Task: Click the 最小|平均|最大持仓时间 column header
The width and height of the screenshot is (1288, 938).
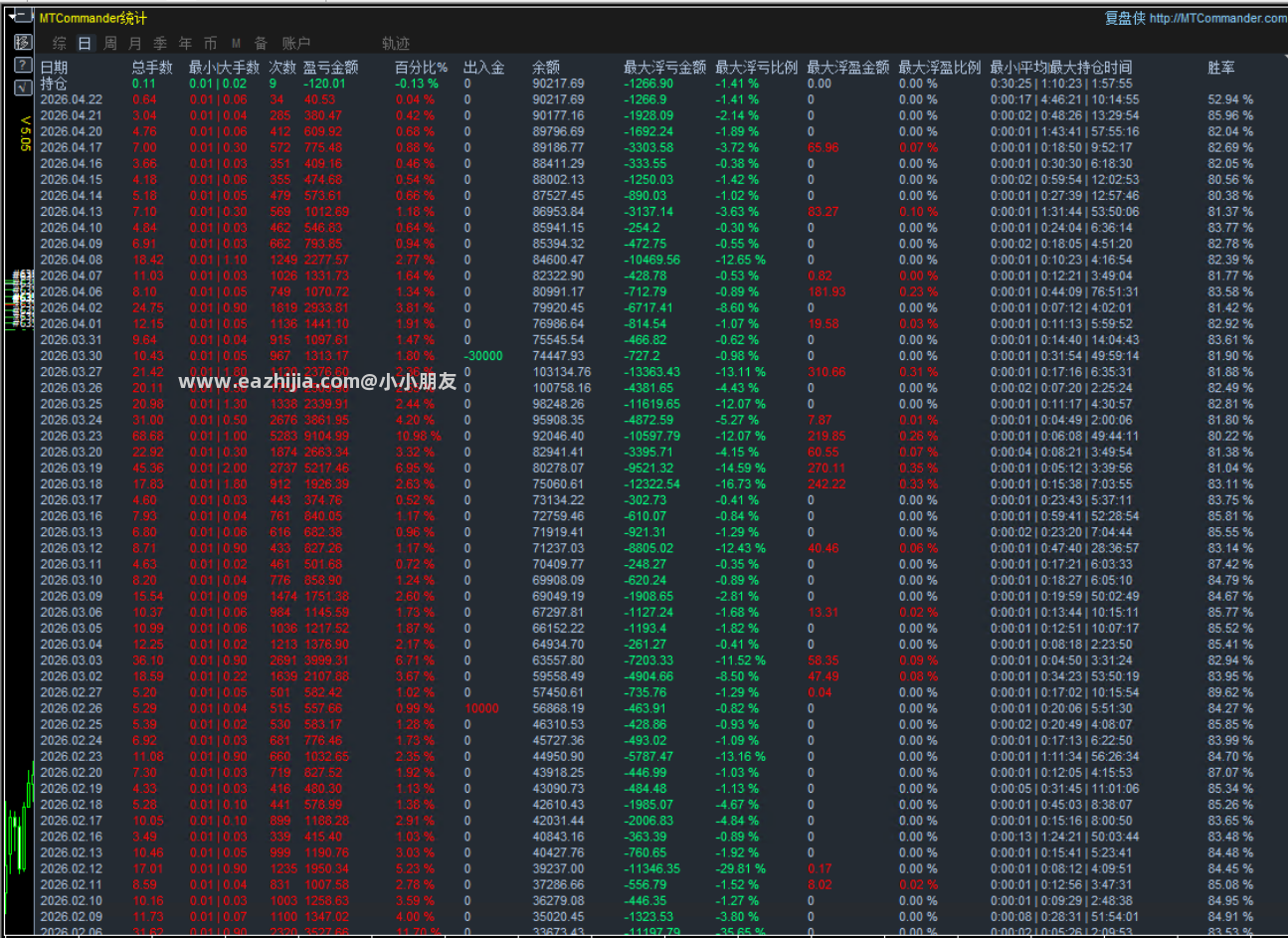Action: pyautogui.click(x=1060, y=68)
